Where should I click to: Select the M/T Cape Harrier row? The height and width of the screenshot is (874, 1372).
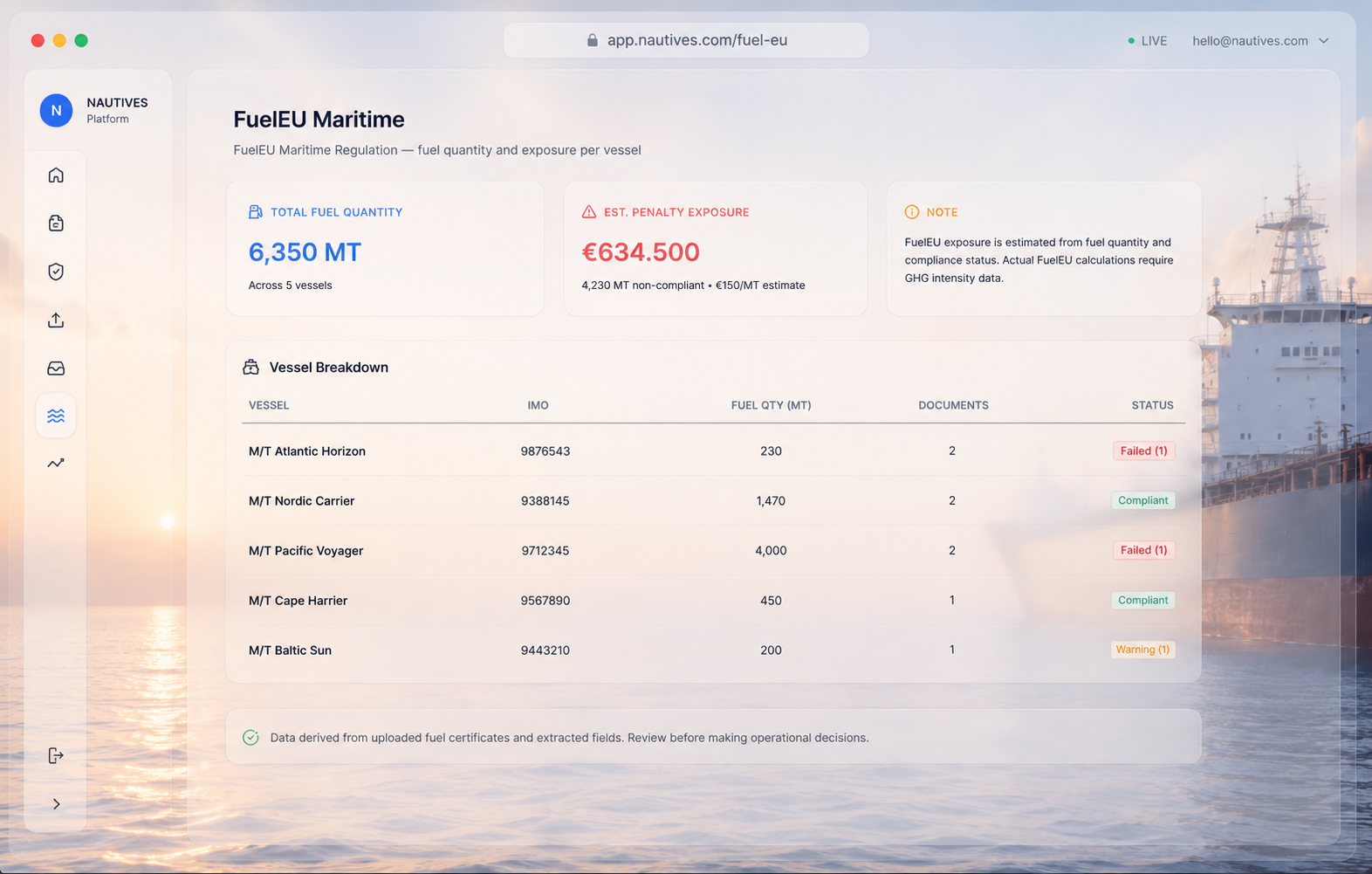tap(713, 601)
